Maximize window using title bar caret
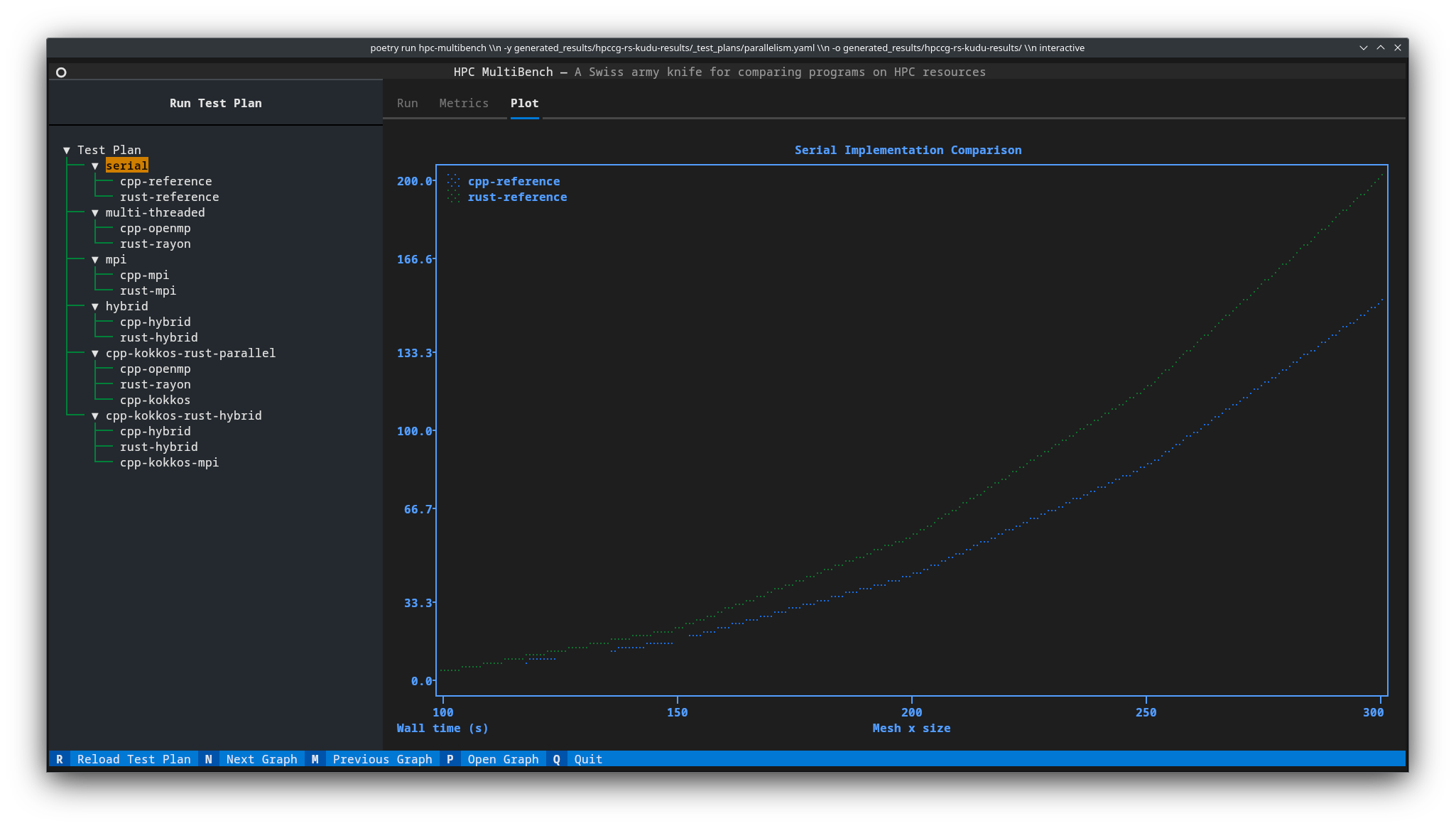The width and height of the screenshot is (1456, 828). [x=1381, y=48]
